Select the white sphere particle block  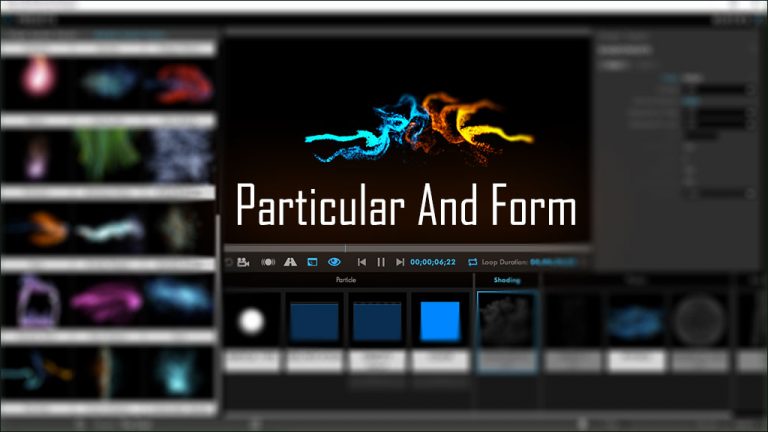pos(252,332)
